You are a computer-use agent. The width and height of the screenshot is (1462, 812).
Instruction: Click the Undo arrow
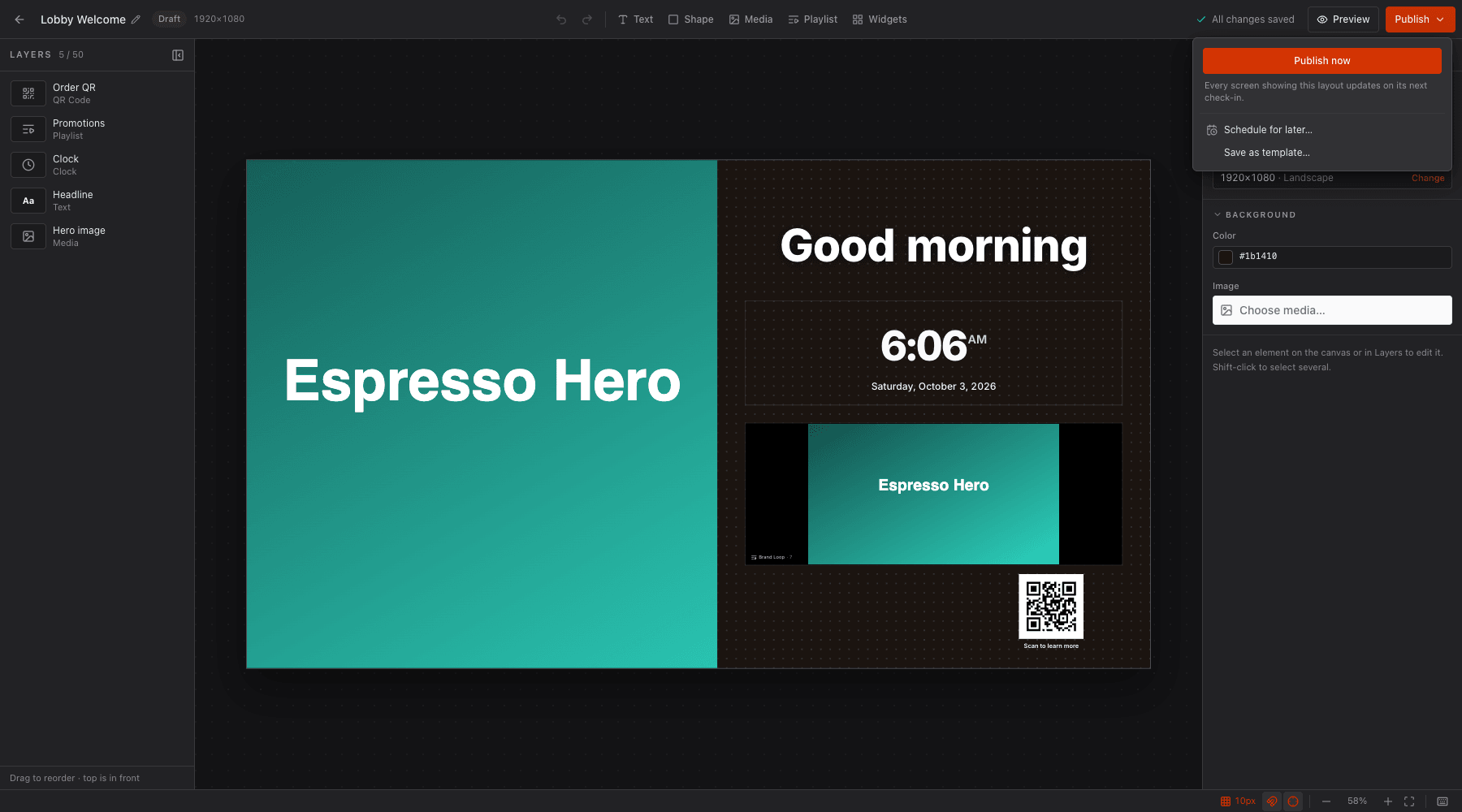click(x=561, y=19)
